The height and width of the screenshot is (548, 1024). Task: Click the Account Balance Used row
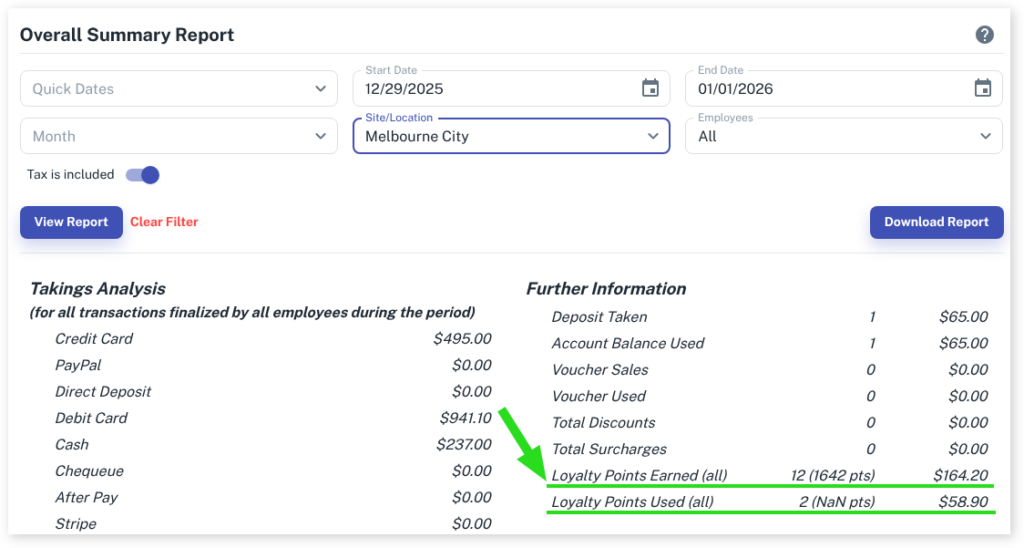click(x=770, y=343)
